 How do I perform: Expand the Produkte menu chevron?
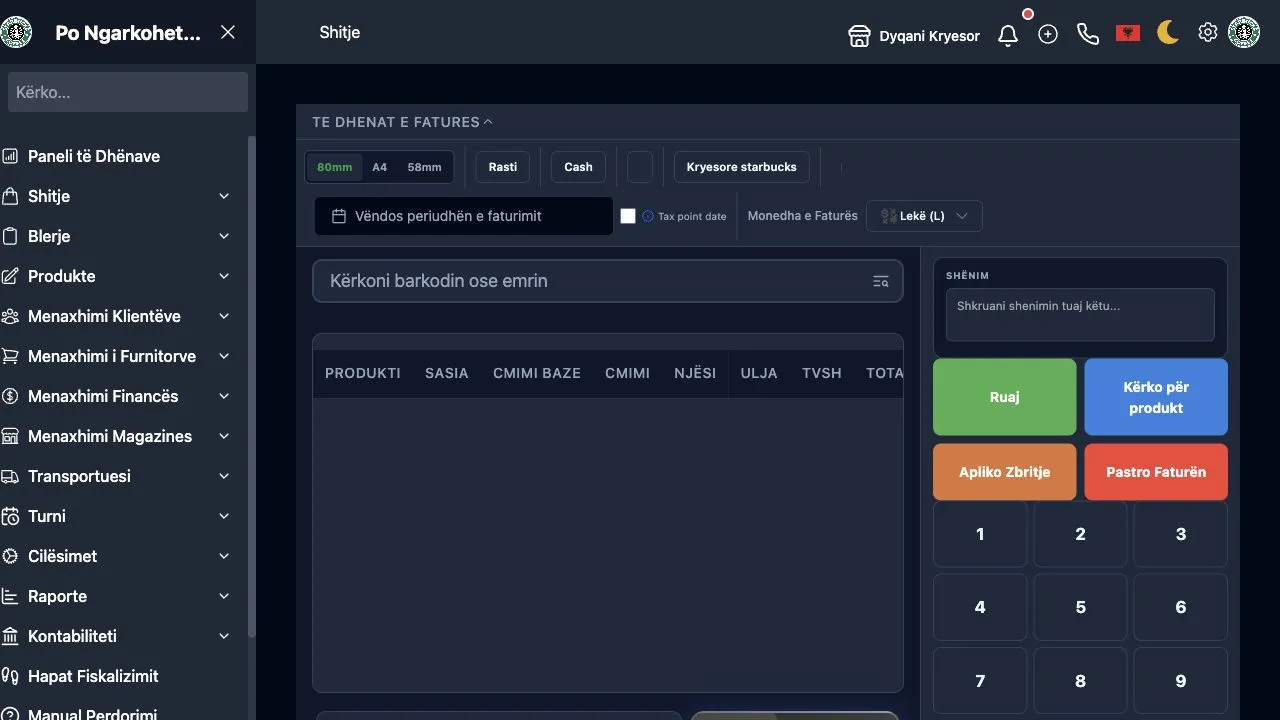click(x=224, y=276)
